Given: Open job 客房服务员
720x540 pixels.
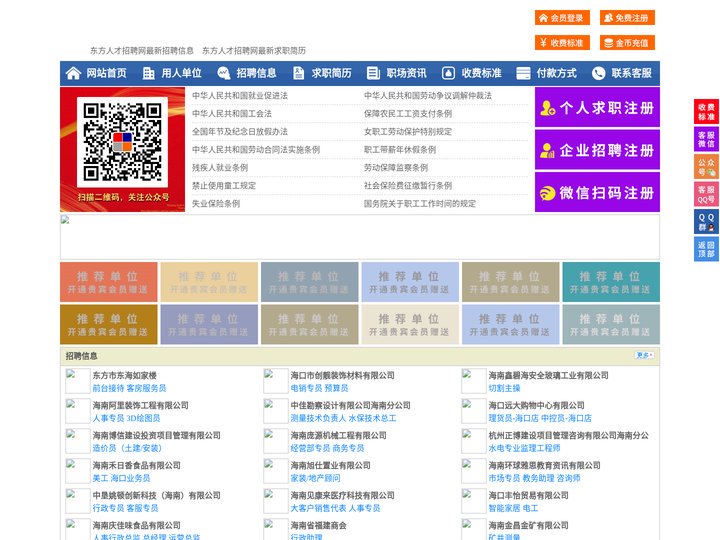Looking at the screenshot, I should 146,388.
